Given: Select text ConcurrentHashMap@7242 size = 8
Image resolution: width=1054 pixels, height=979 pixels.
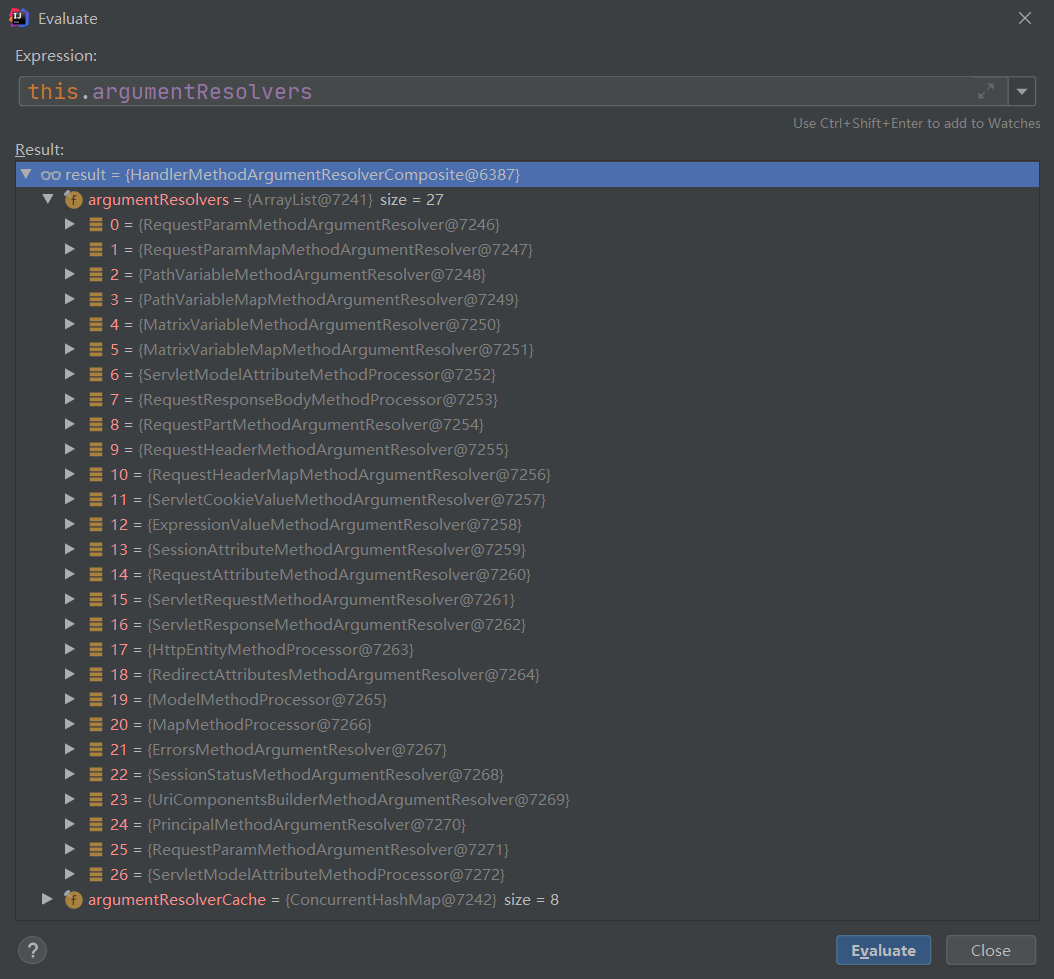Looking at the screenshot, I should [x=421, y=900].
